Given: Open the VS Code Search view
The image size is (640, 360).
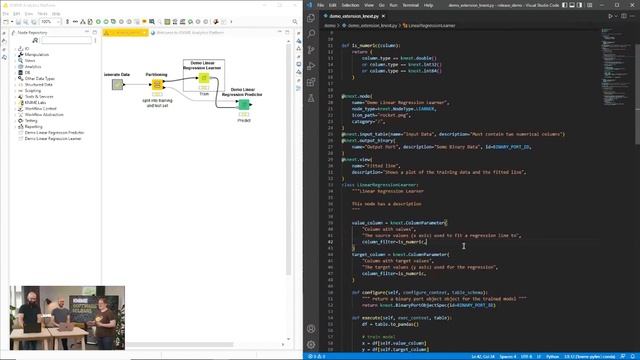Looking at the screenshot, I should point(311,34).
